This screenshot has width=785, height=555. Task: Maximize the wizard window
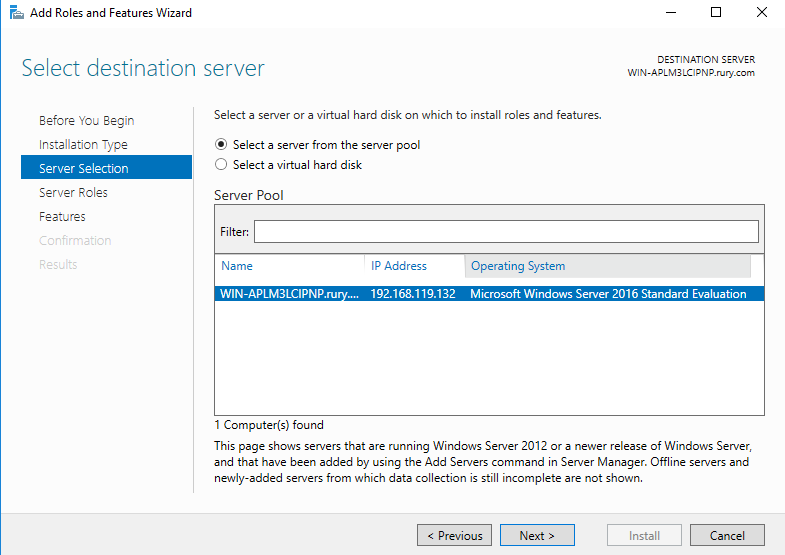pos(716,12)
